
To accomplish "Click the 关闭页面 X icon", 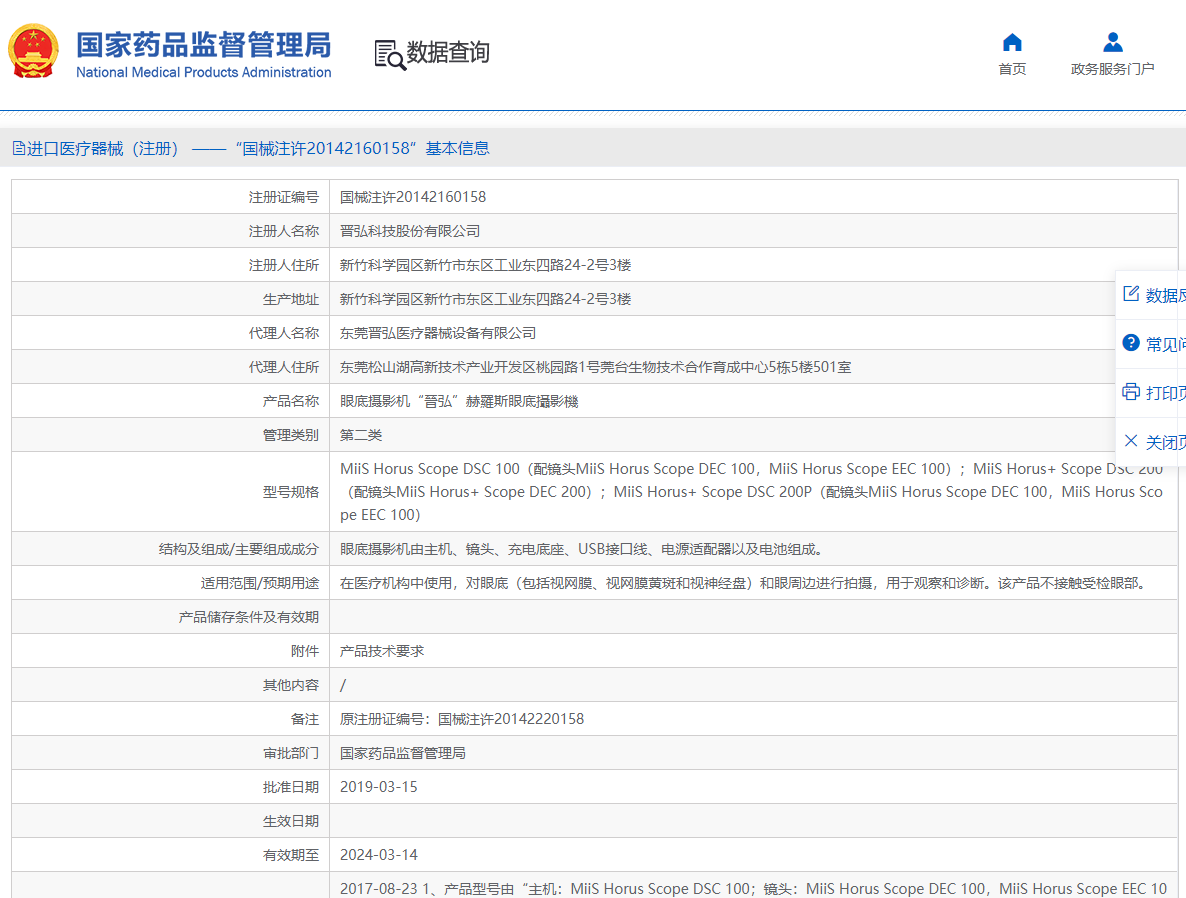I will click(x=1131, y=440).
